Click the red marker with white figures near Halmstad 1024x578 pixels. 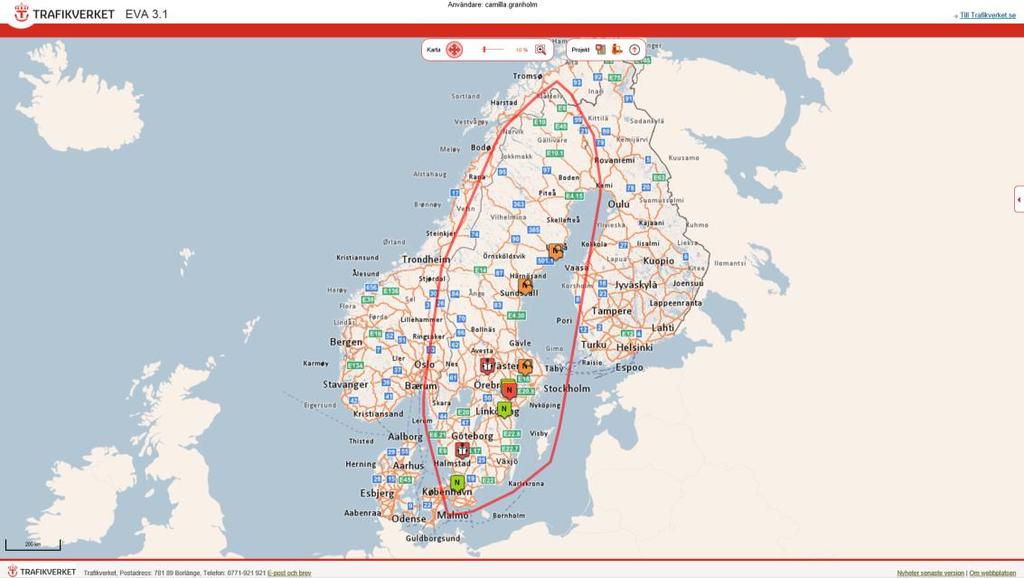click(x=462, y=450)
